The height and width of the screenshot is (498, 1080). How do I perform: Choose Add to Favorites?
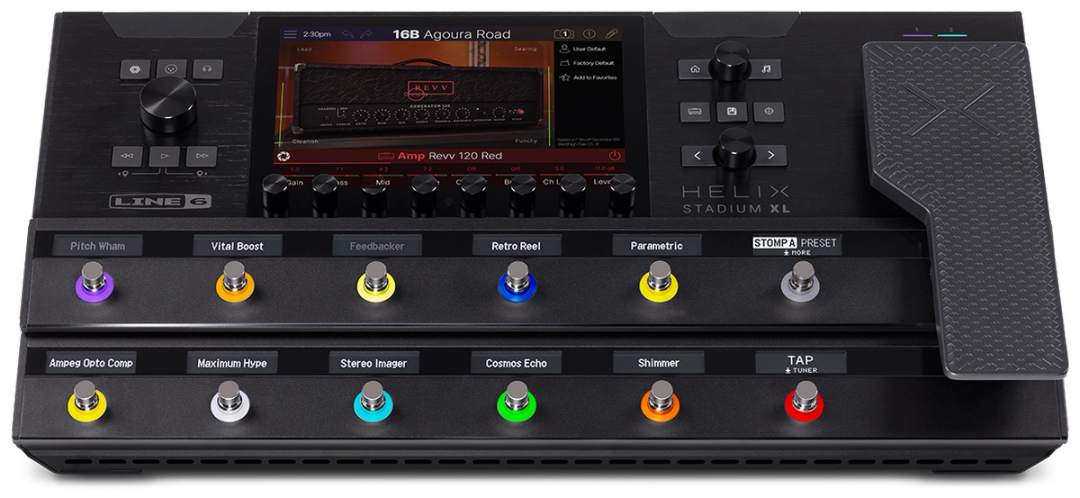pos(588,78)
